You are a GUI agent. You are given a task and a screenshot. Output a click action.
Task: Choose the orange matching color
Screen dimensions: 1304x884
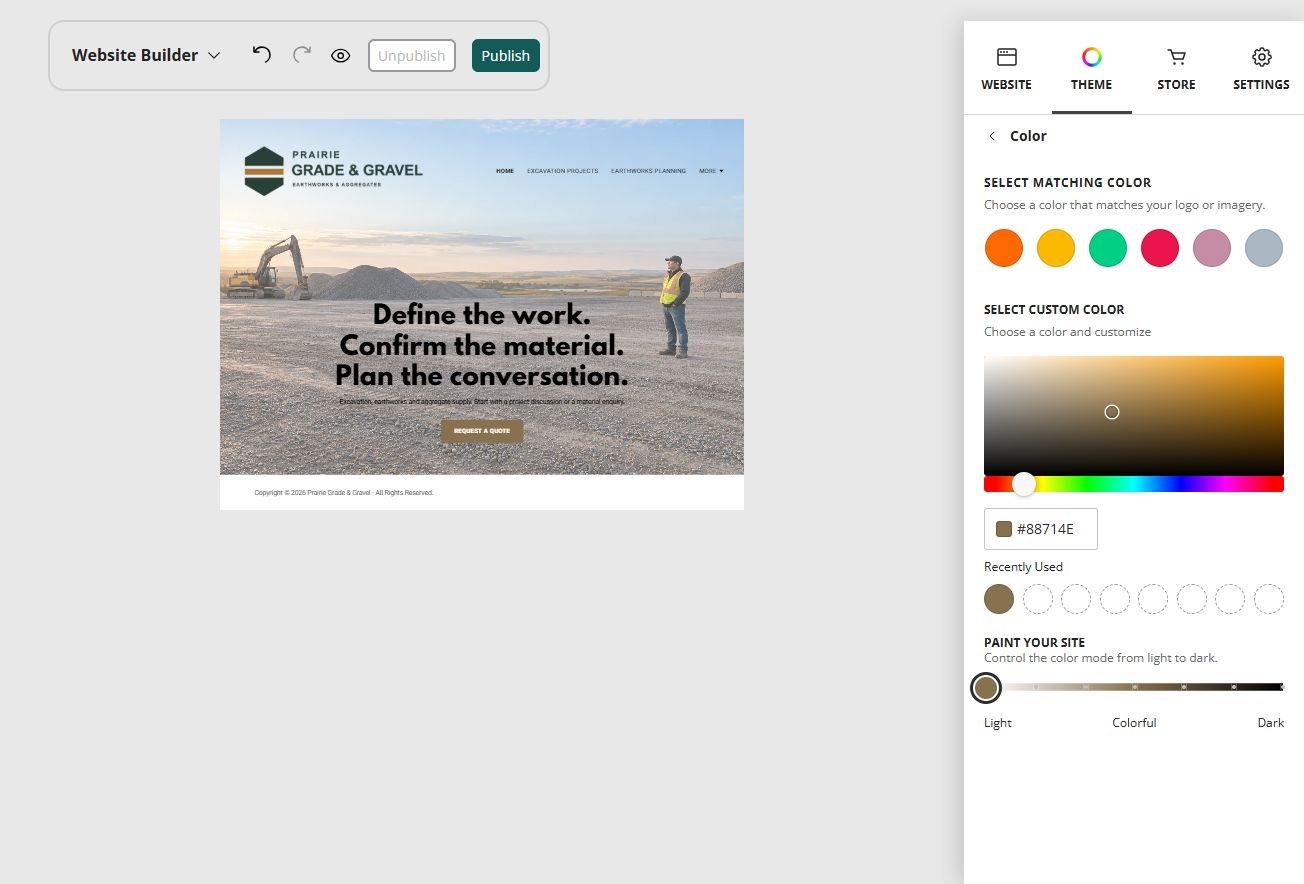(x=1004, y=248)
